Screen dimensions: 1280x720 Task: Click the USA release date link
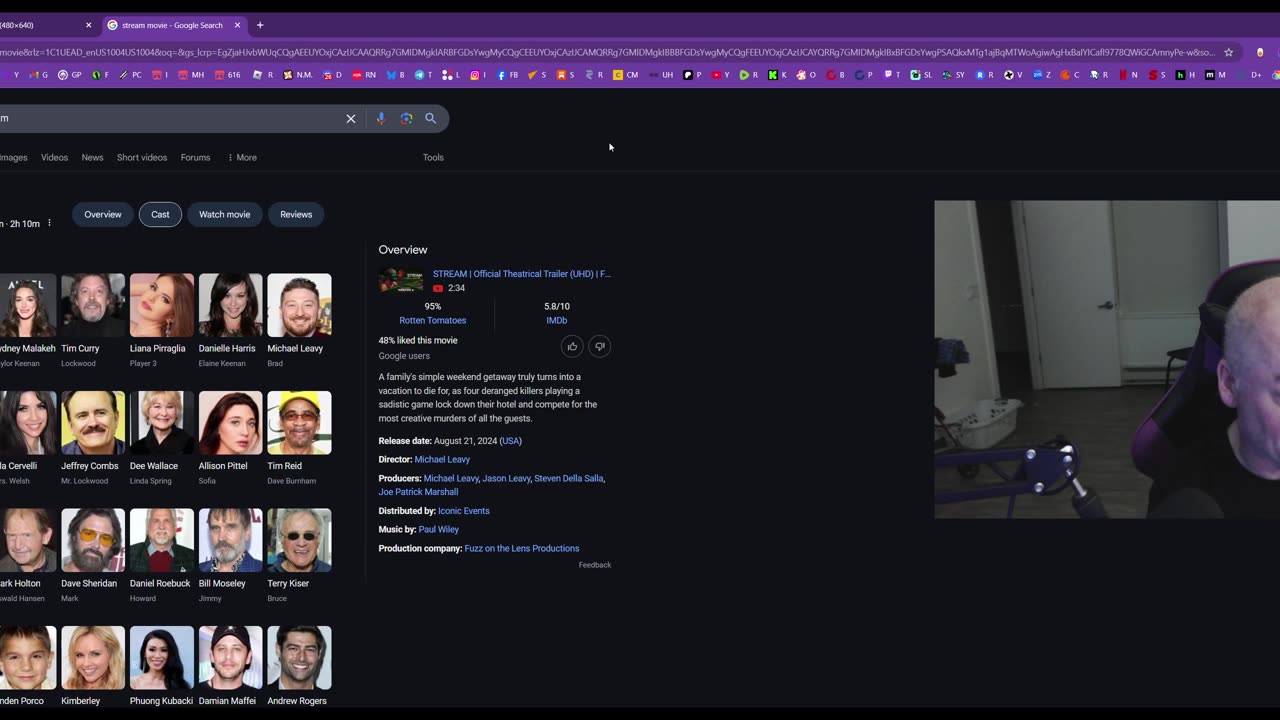tap(511, 441)
